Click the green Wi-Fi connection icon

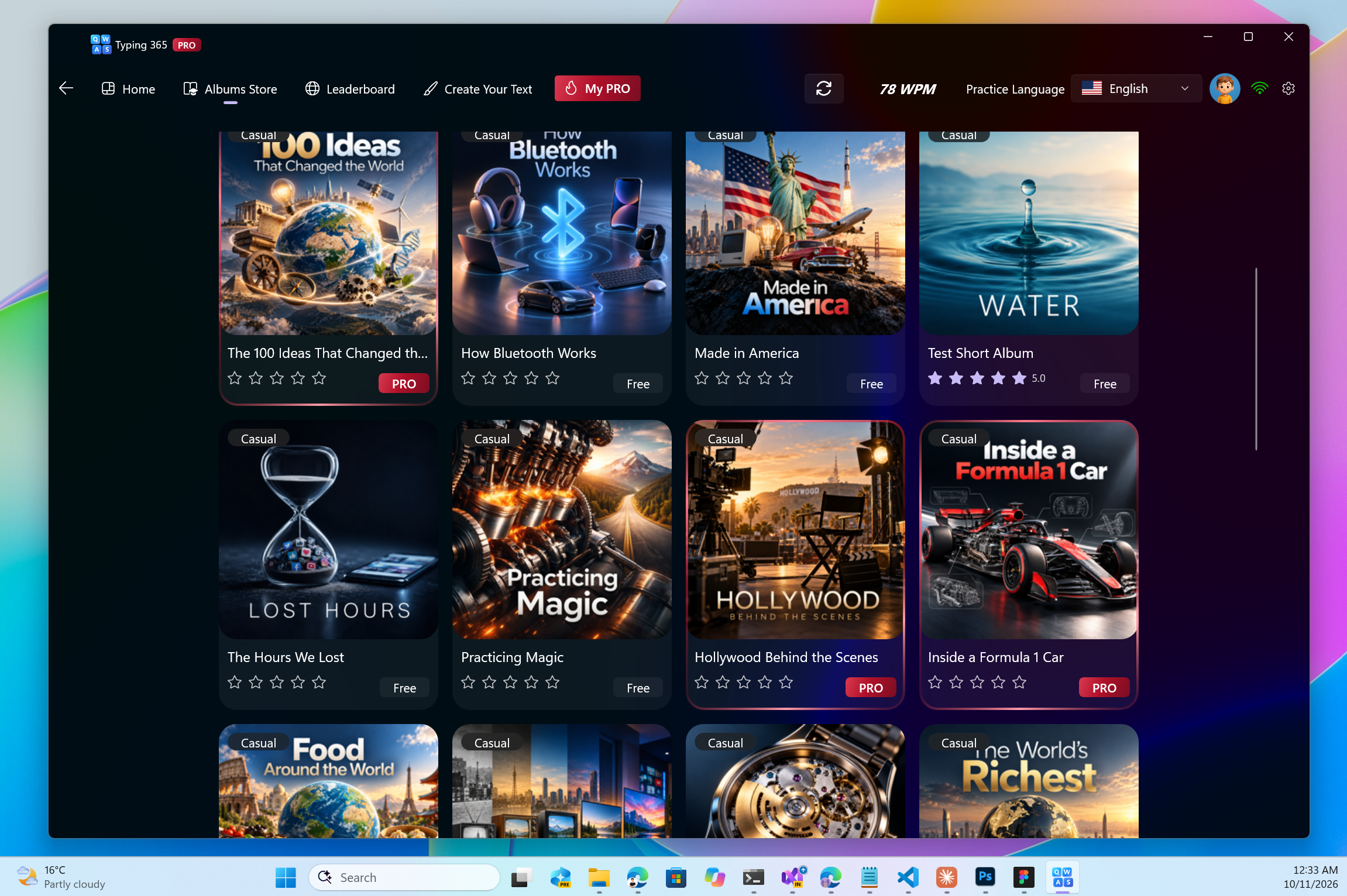pyautogui.click(x=1259, y=88)
